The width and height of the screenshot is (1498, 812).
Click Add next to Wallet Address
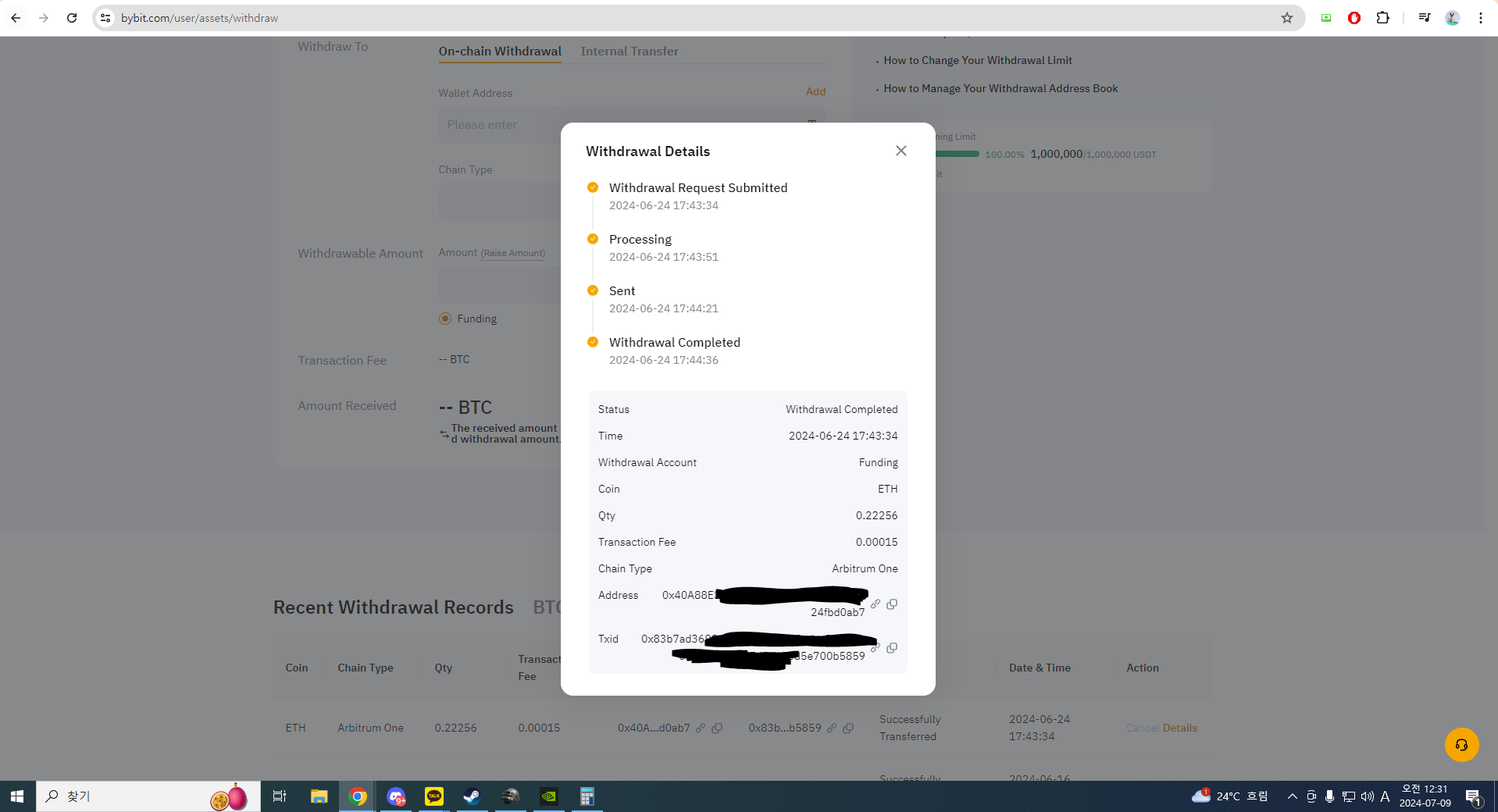(815, 91)
